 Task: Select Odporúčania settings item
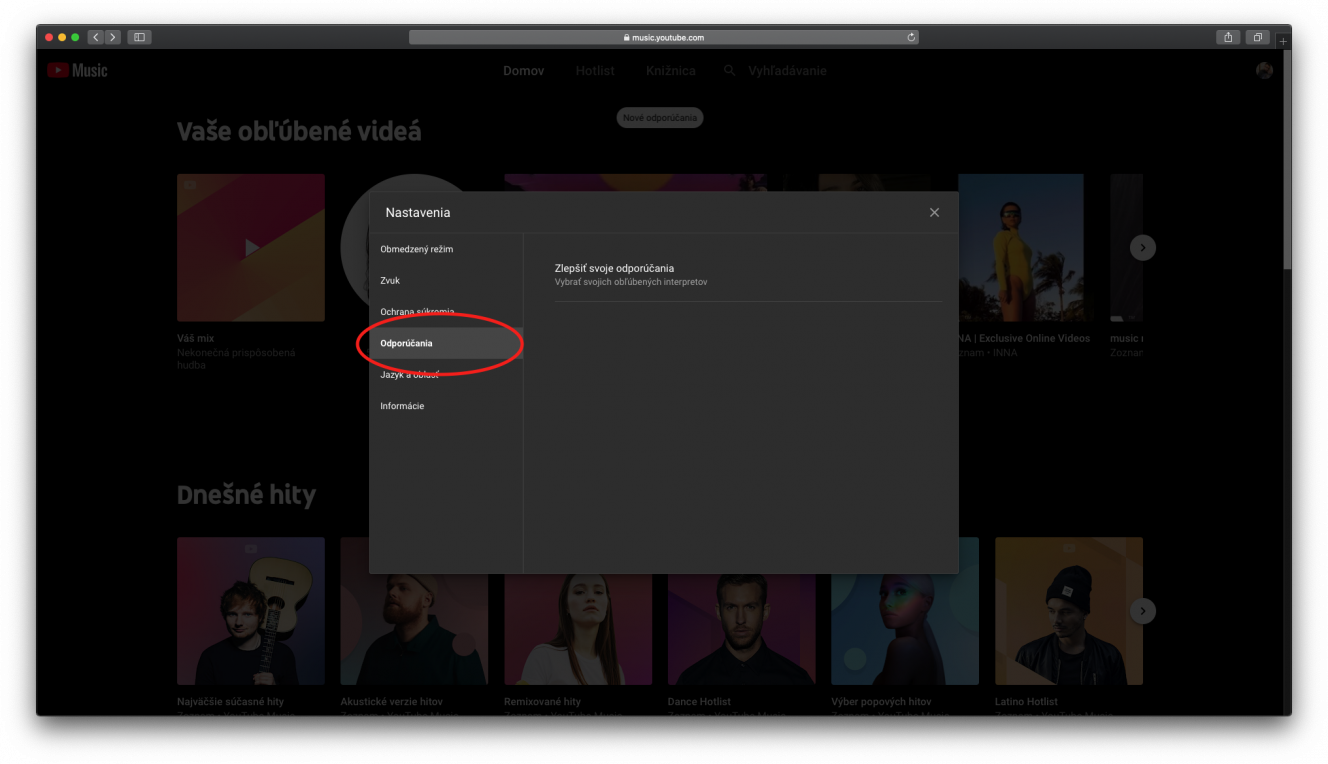click(446, 343)
